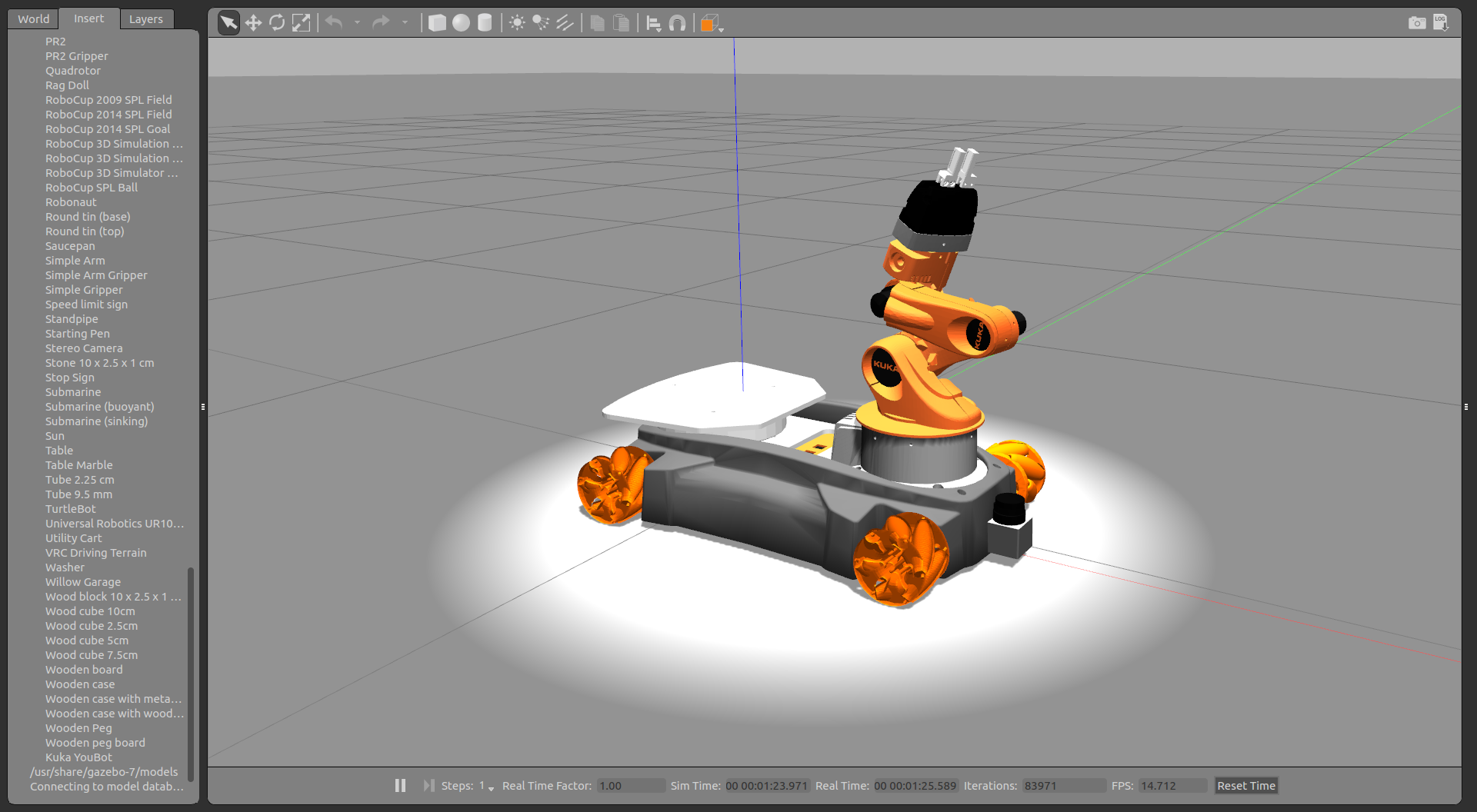Select the rotate mode tool
1477x812 pixels.
[277, 23]
